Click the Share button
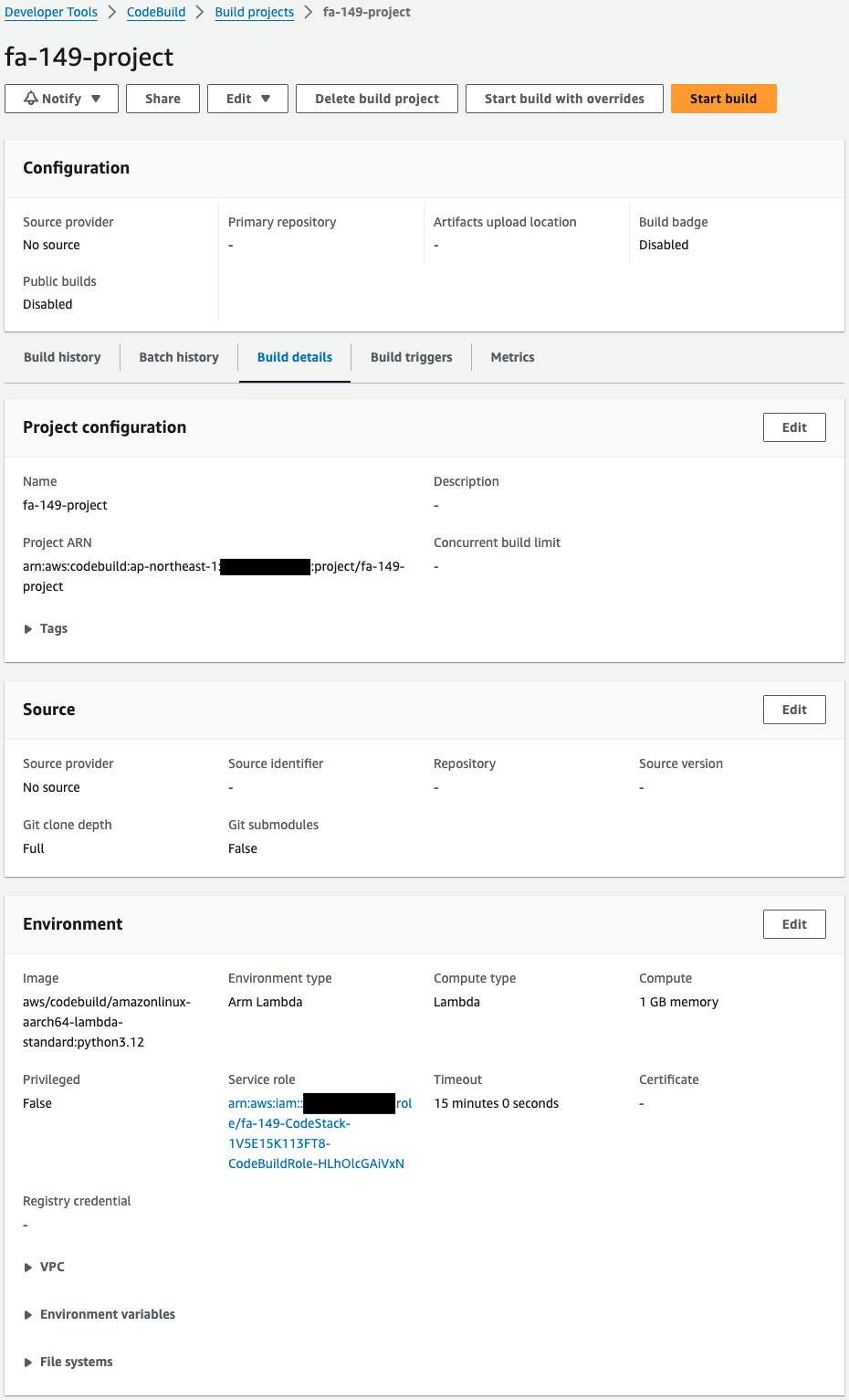Viewport: 849px width, 1400px height. 162,98
